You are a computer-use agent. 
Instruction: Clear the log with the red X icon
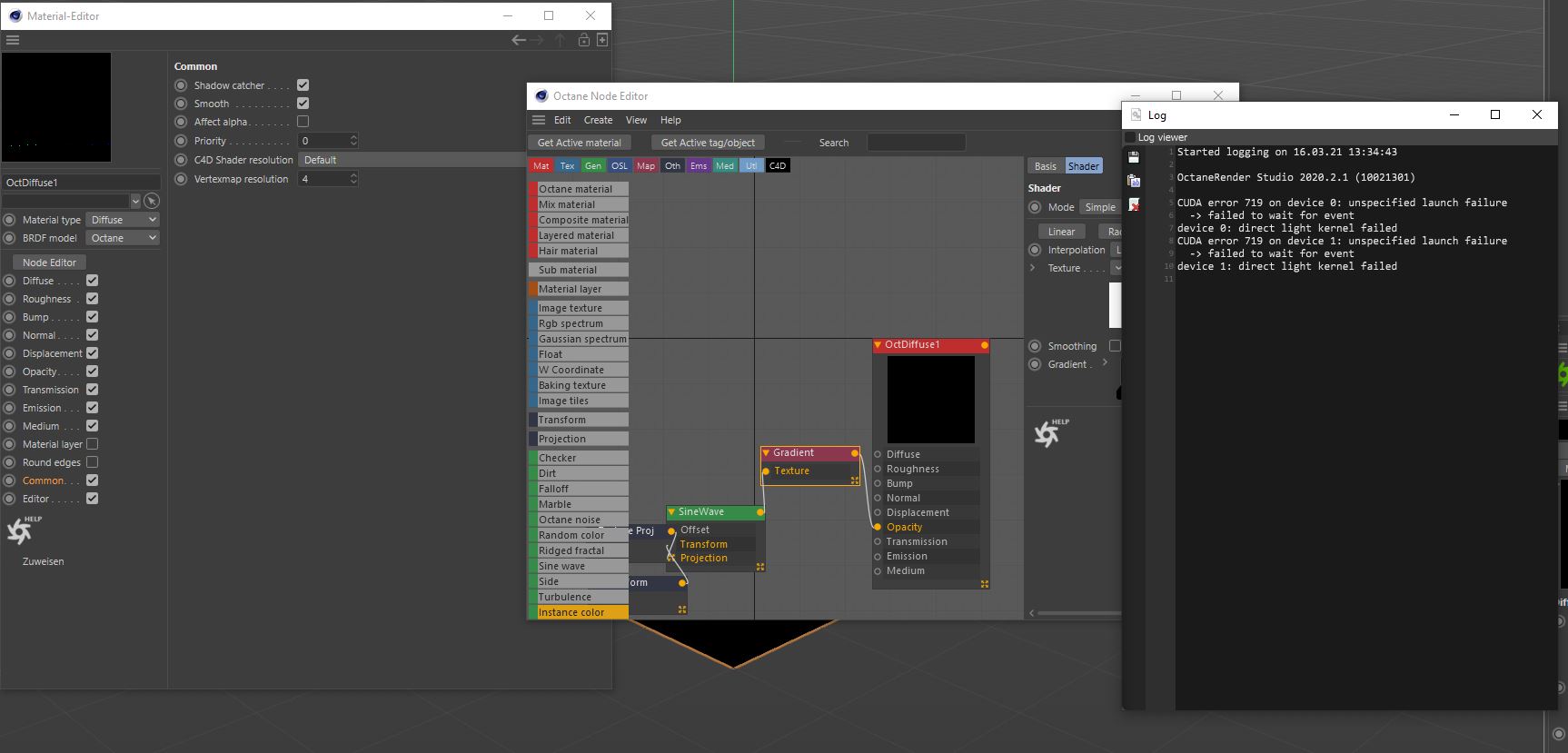click(1134, 204)
